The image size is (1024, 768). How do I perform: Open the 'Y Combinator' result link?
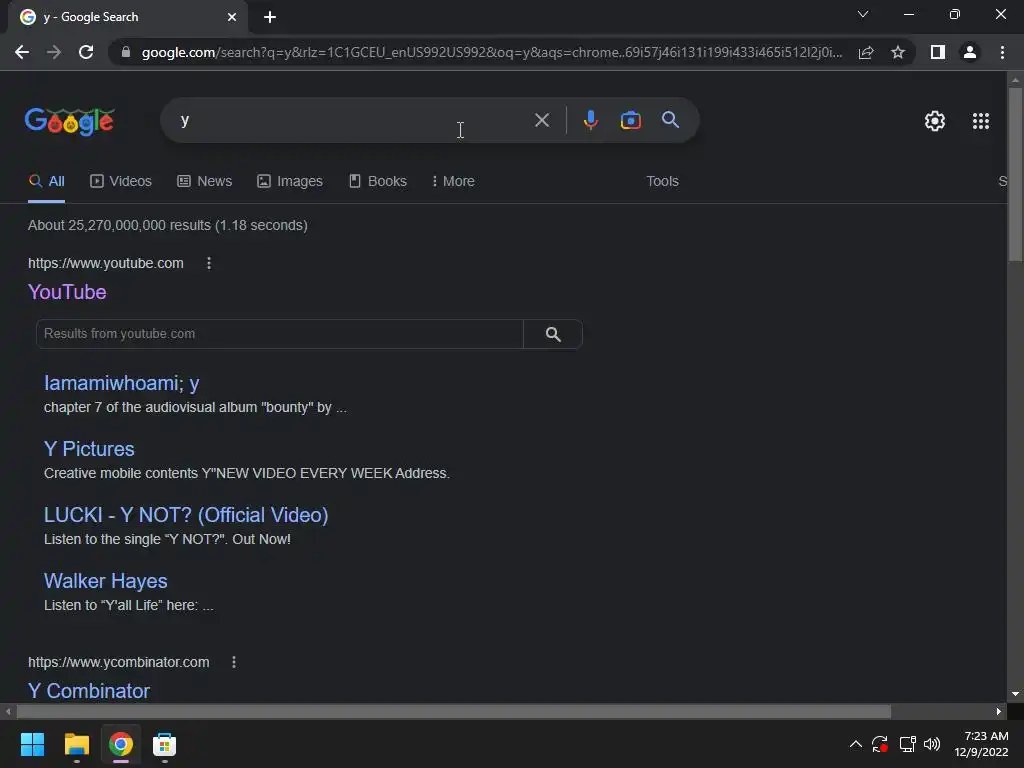pyautogui.click(x=89, y=691)
